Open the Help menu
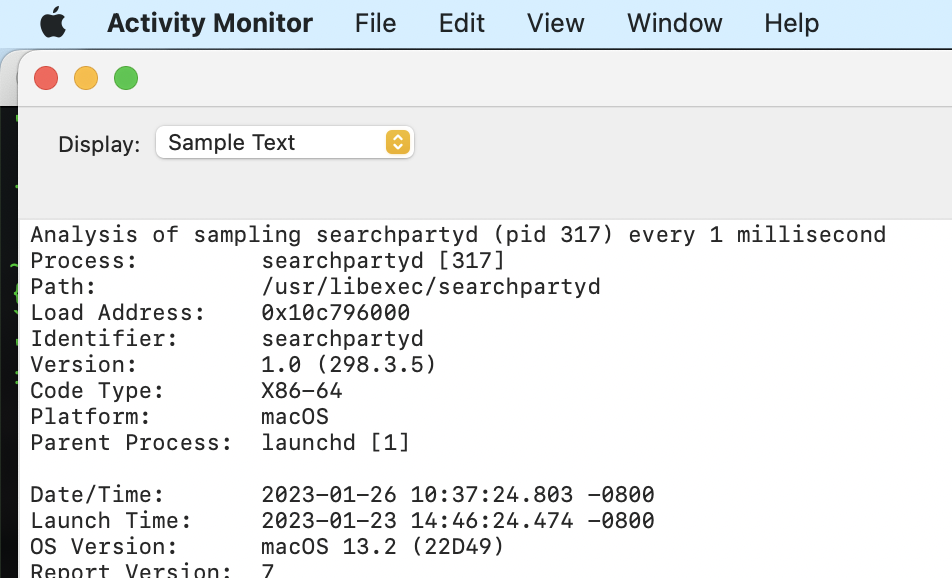This screenshot has width=952, height=578. pos(791,23)
